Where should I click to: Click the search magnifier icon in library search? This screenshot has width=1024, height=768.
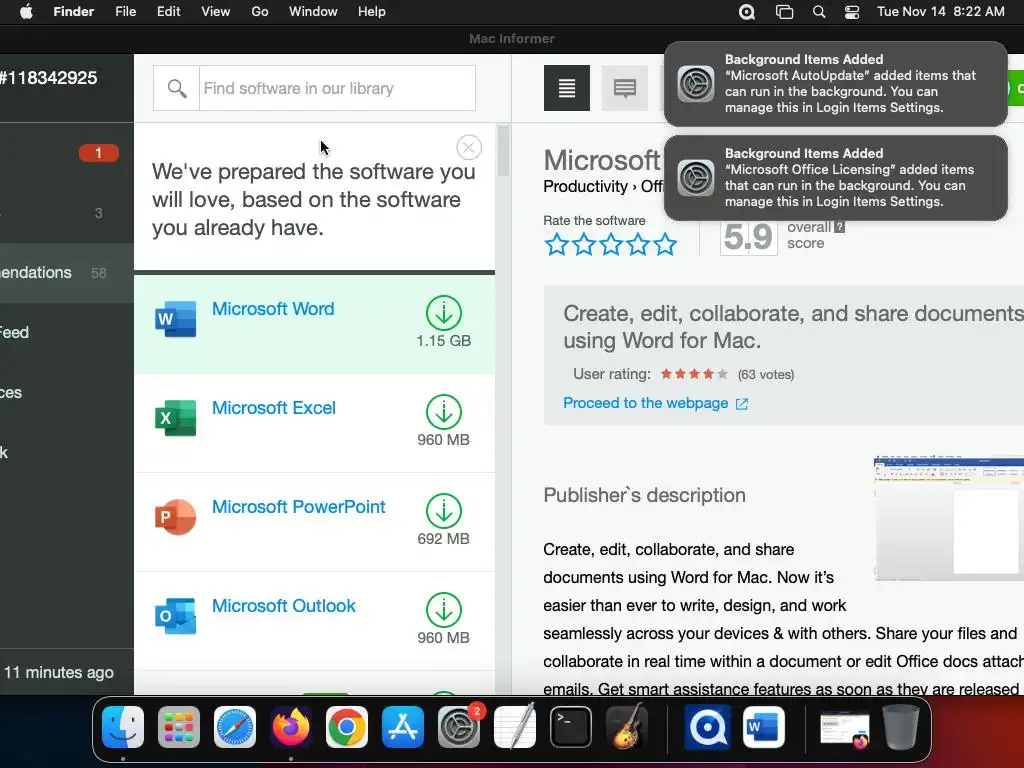176,88
